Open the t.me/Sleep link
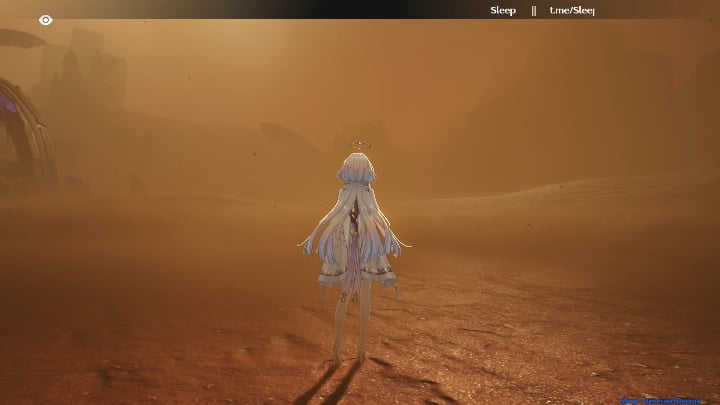Viewport: 720px width, 405px height. click(x=572, y=11)
